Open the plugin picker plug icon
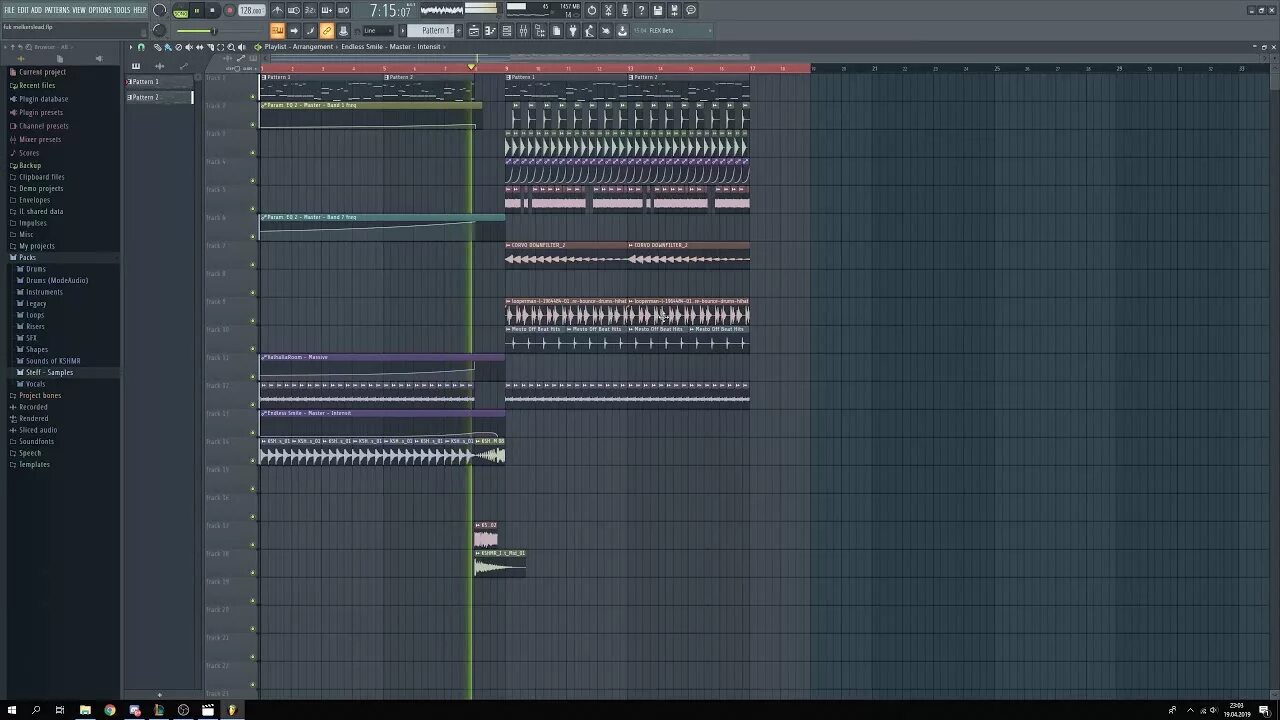The image size is (1280, 720). click(x=573, y=31)
